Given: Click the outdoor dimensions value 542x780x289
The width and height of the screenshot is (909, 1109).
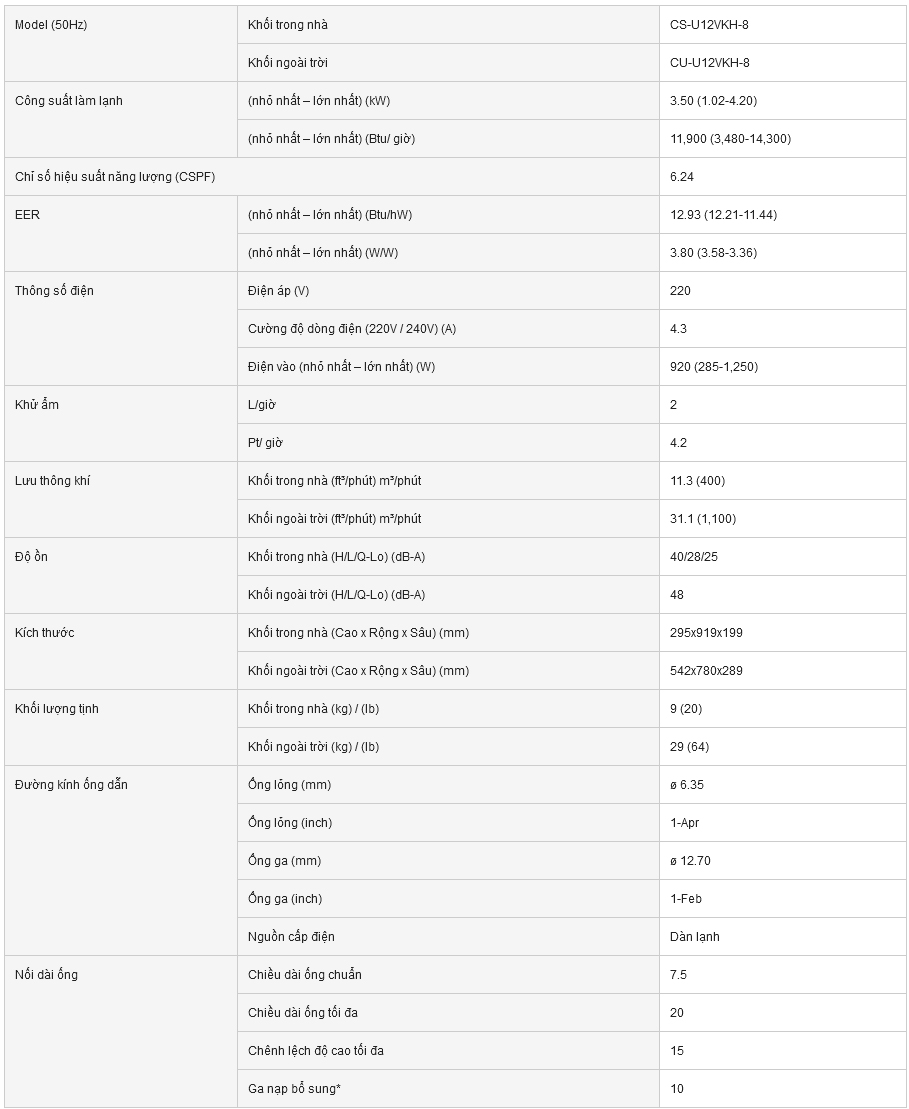Looking at the screenshot, I should [706, 671].
